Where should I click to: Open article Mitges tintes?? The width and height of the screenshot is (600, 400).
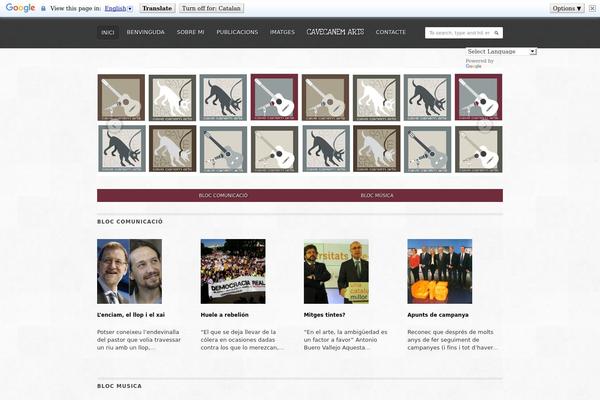pos(324,315)
